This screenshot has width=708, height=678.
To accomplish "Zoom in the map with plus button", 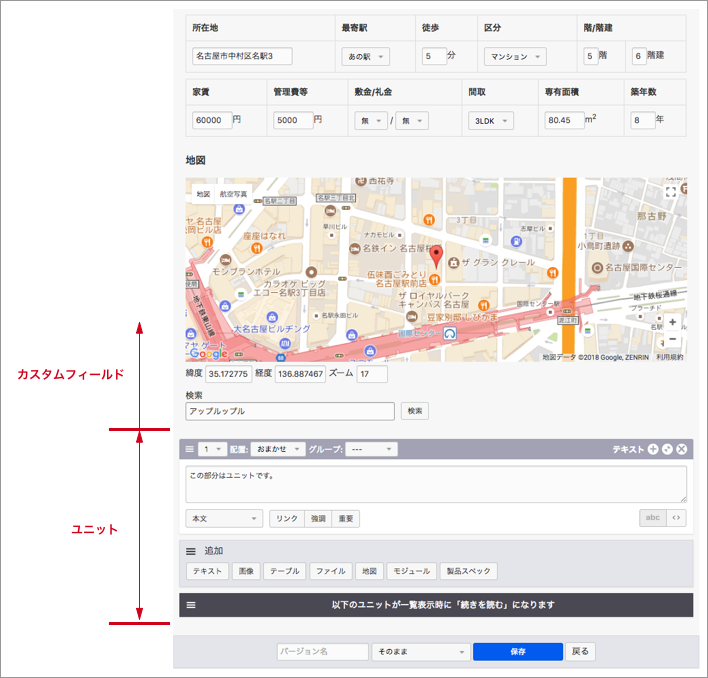I will click(672, 323).
